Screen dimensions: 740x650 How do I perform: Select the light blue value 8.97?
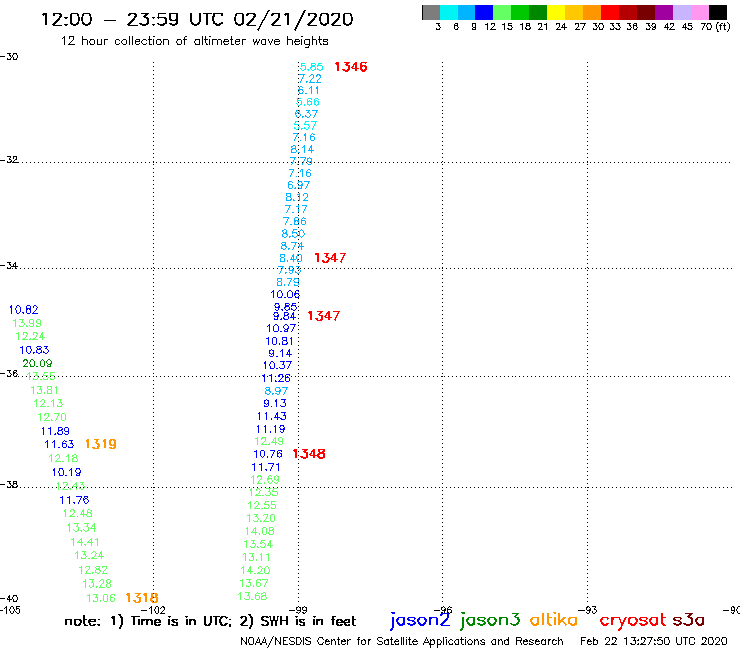point(276,391)
